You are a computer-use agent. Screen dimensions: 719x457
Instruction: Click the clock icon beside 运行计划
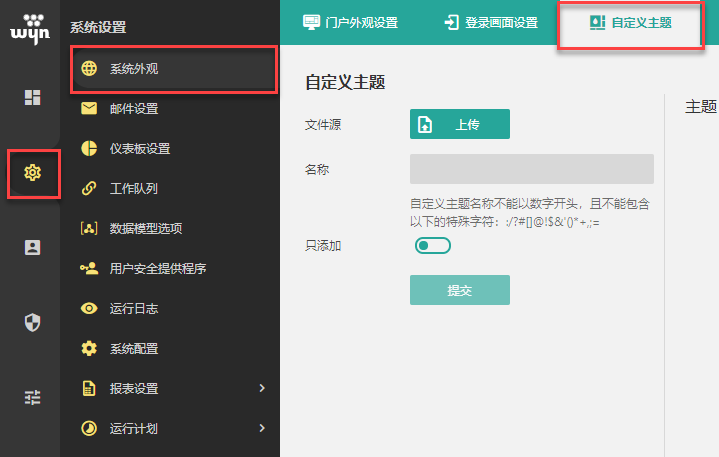pos(89,428)
